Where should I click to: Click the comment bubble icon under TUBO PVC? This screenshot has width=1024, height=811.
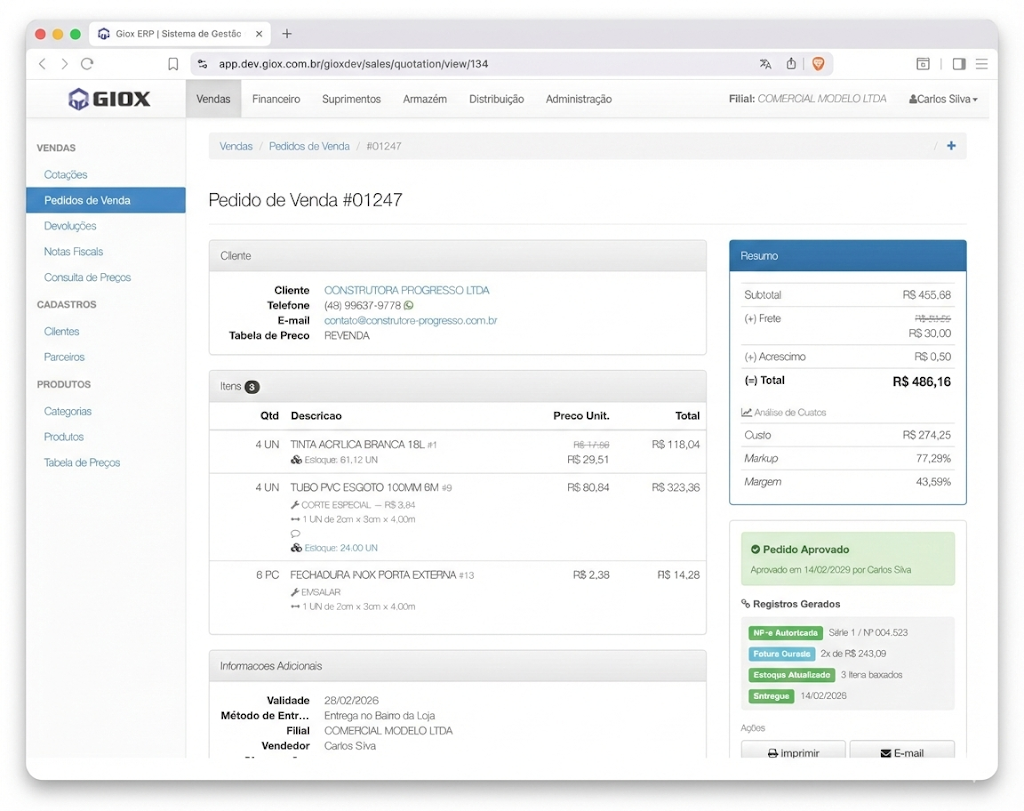(295, 534)
